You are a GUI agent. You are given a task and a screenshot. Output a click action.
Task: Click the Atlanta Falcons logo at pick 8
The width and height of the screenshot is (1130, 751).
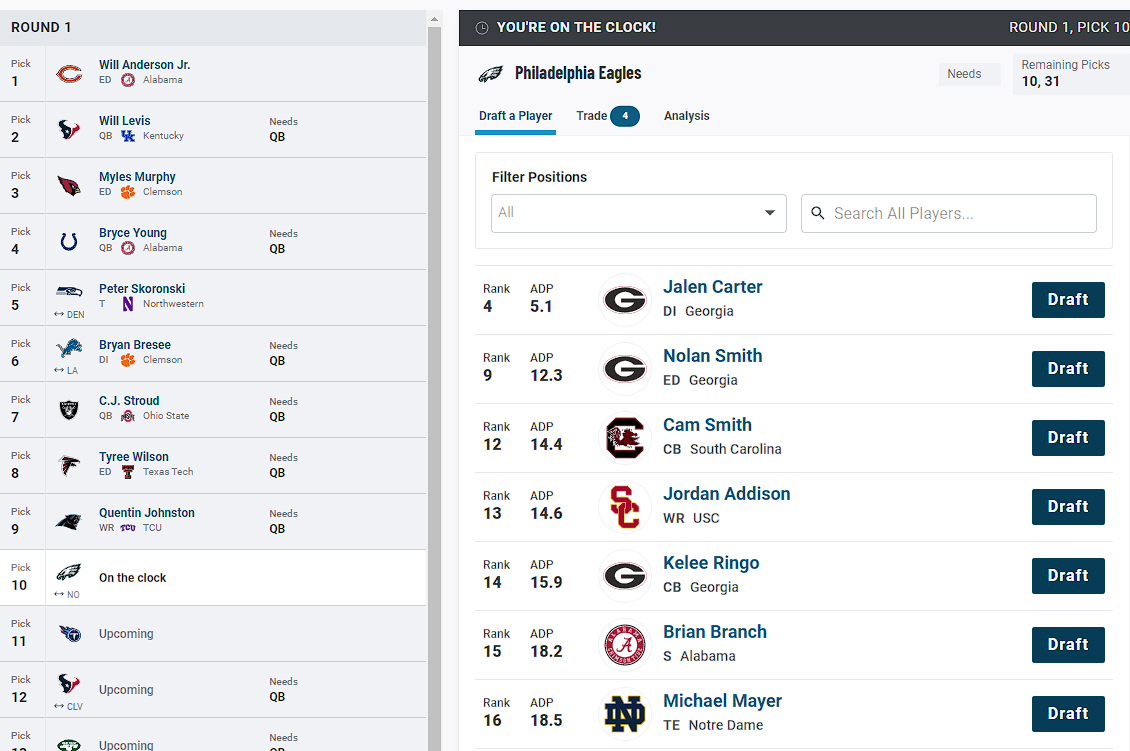69,466
